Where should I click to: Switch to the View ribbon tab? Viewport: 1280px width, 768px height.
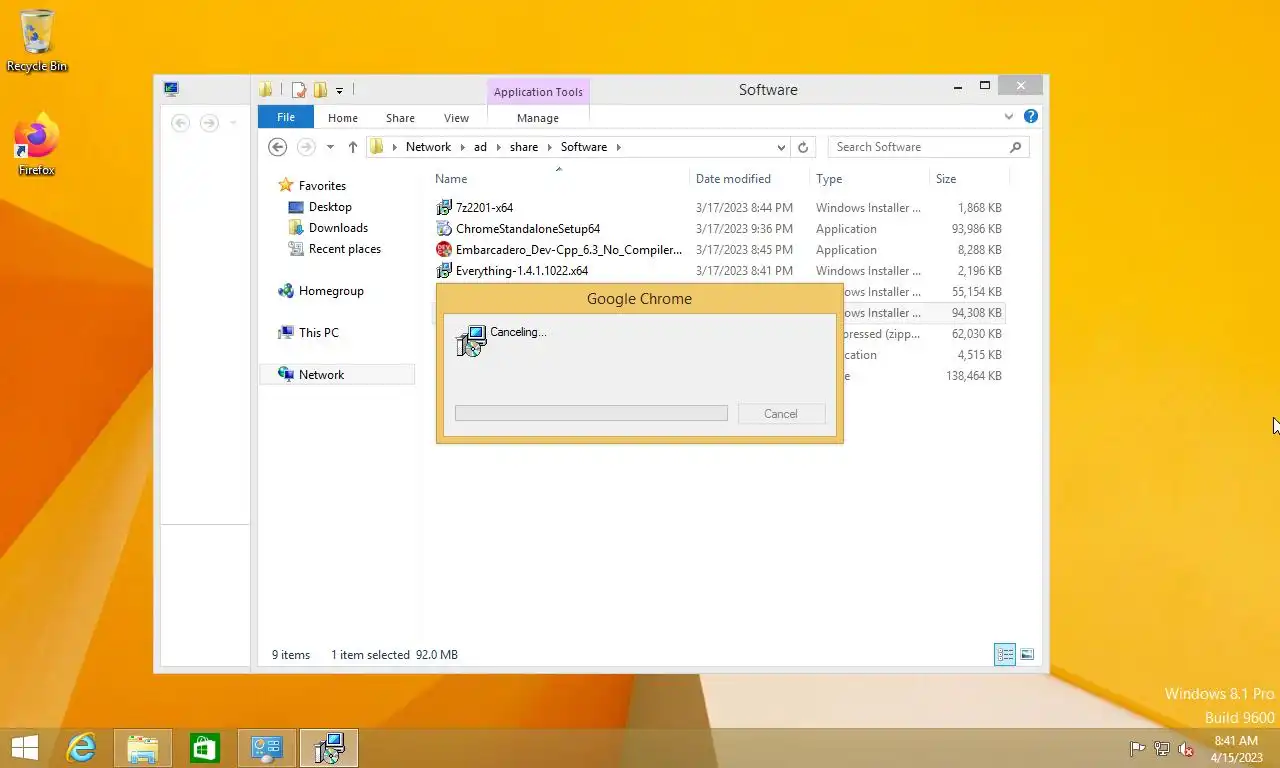456,118
